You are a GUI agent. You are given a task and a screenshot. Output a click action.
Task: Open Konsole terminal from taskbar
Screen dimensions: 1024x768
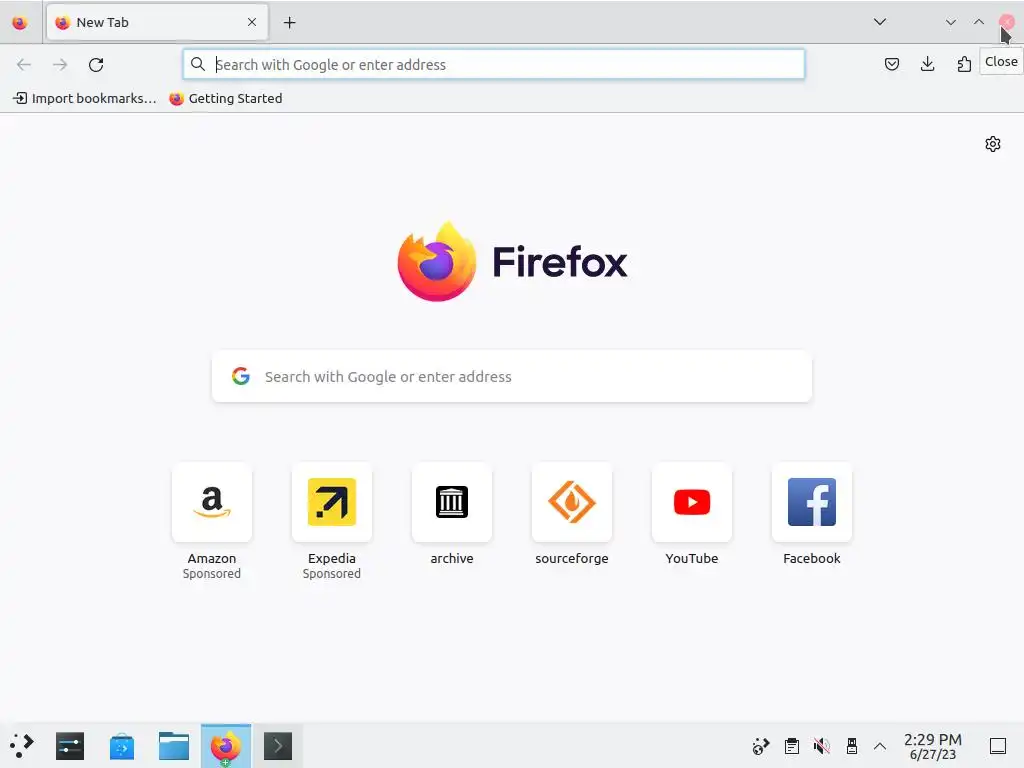[x=278, y=746]
